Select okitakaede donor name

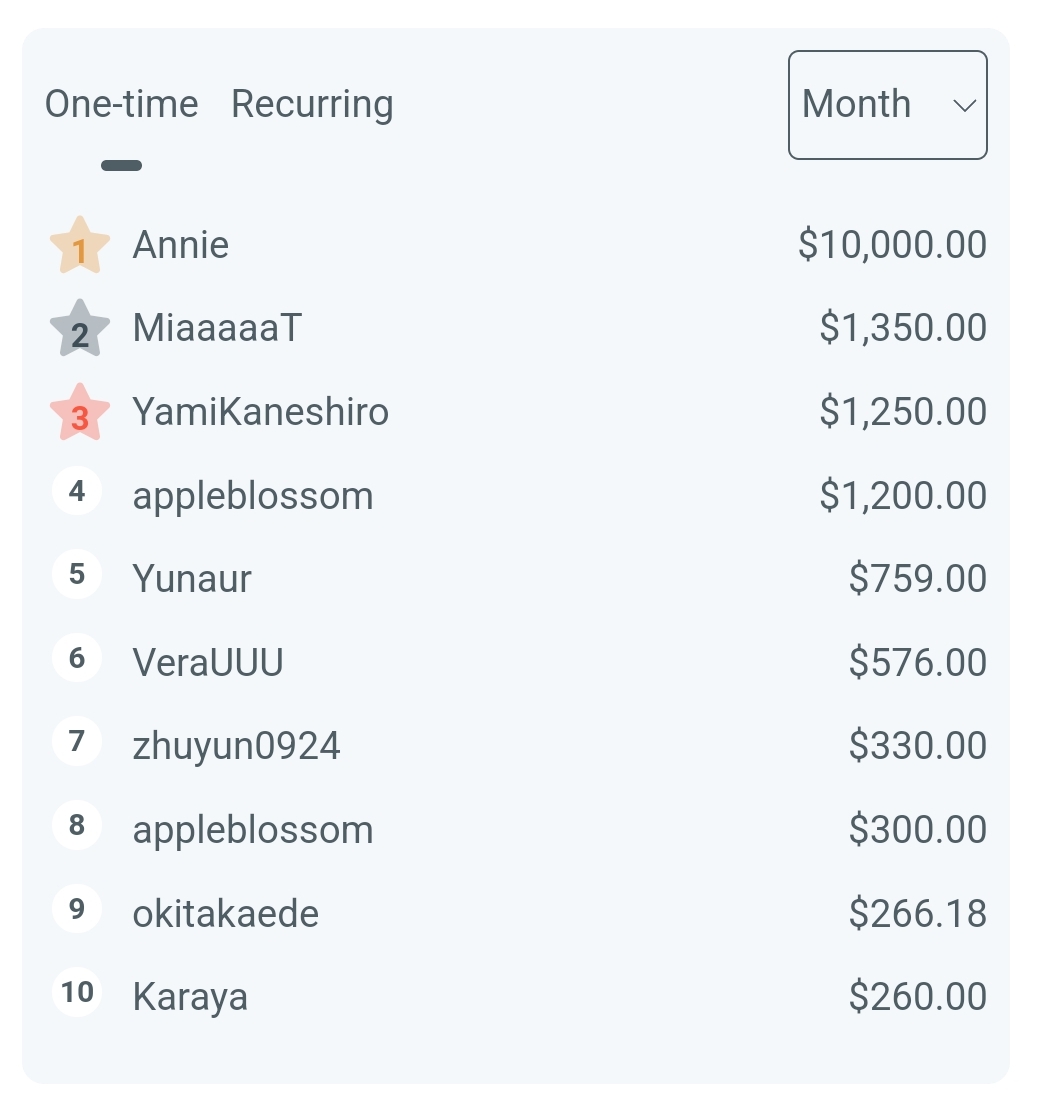coord(226,913)
